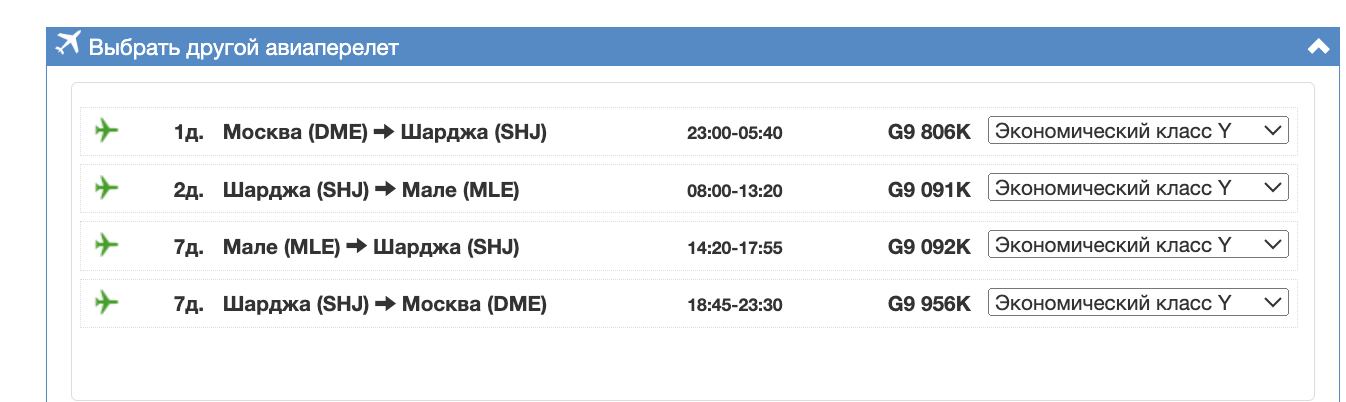The image size is (1346, 402).
Task: Click the green plane icon for Москва–Шарджа flight
Action: pyautogui.click(x=106, y=130)
